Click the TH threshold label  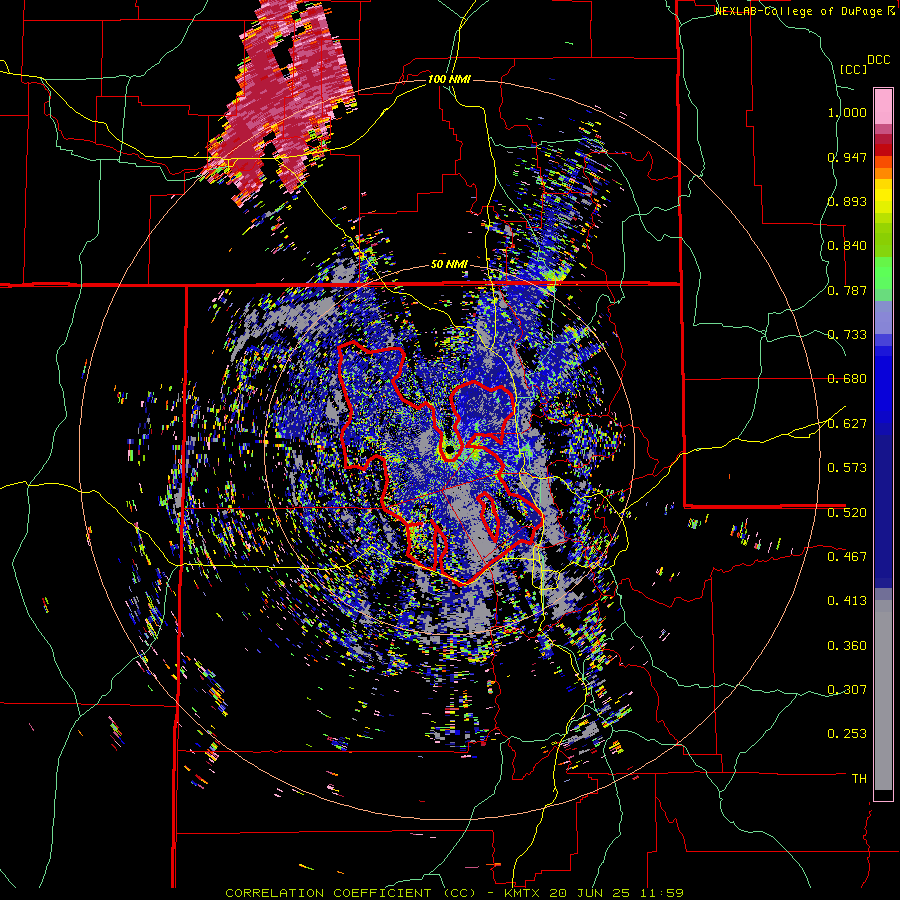click(859, 779)
